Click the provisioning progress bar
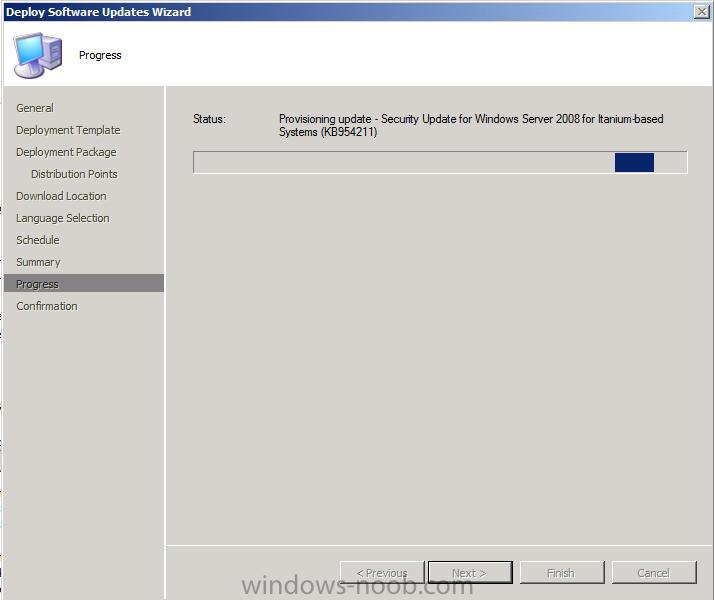The height and width of the screenshot is (600, 714). (x=440, y=163)
